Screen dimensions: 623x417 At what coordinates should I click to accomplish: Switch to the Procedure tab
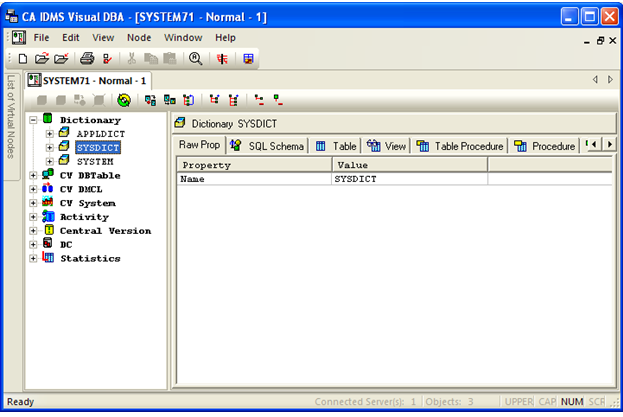coord(544,146)
